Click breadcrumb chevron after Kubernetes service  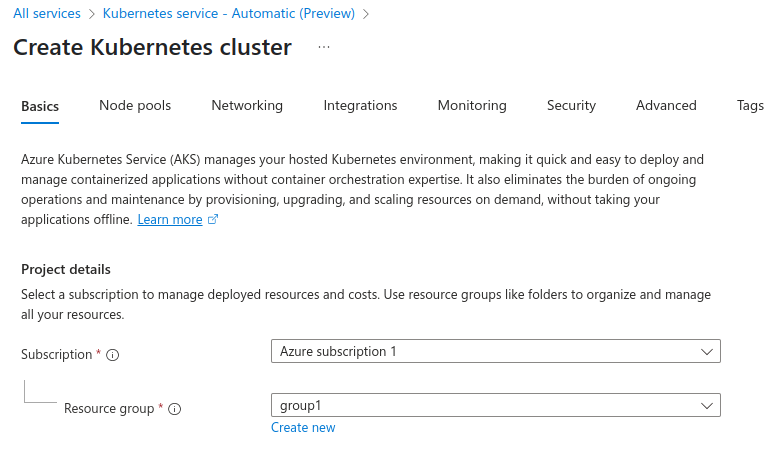pos(366,14)
